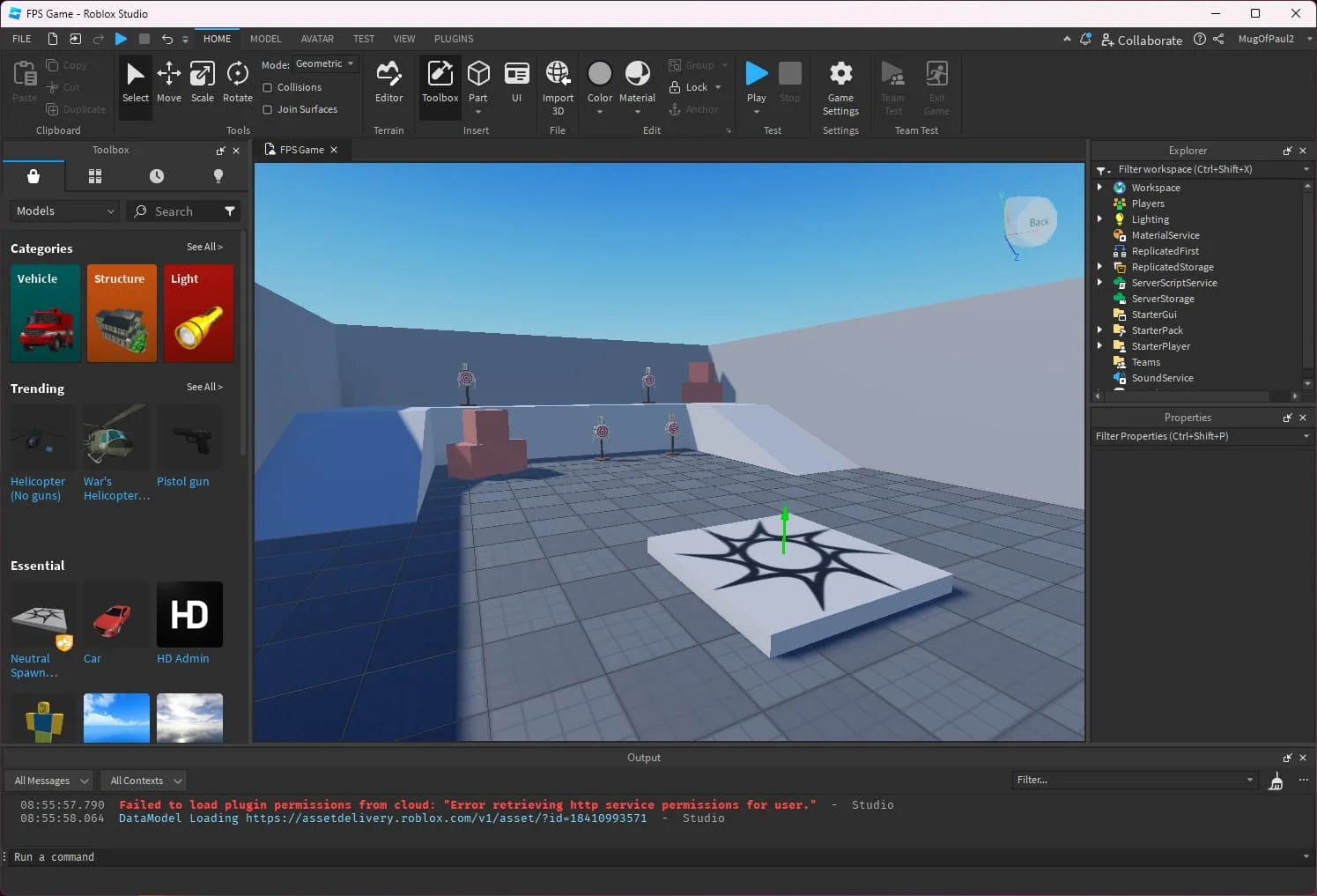1317x896 pixels.
Task: Expand Workspace in the Explorer
Action: (x=1099, y=187)
